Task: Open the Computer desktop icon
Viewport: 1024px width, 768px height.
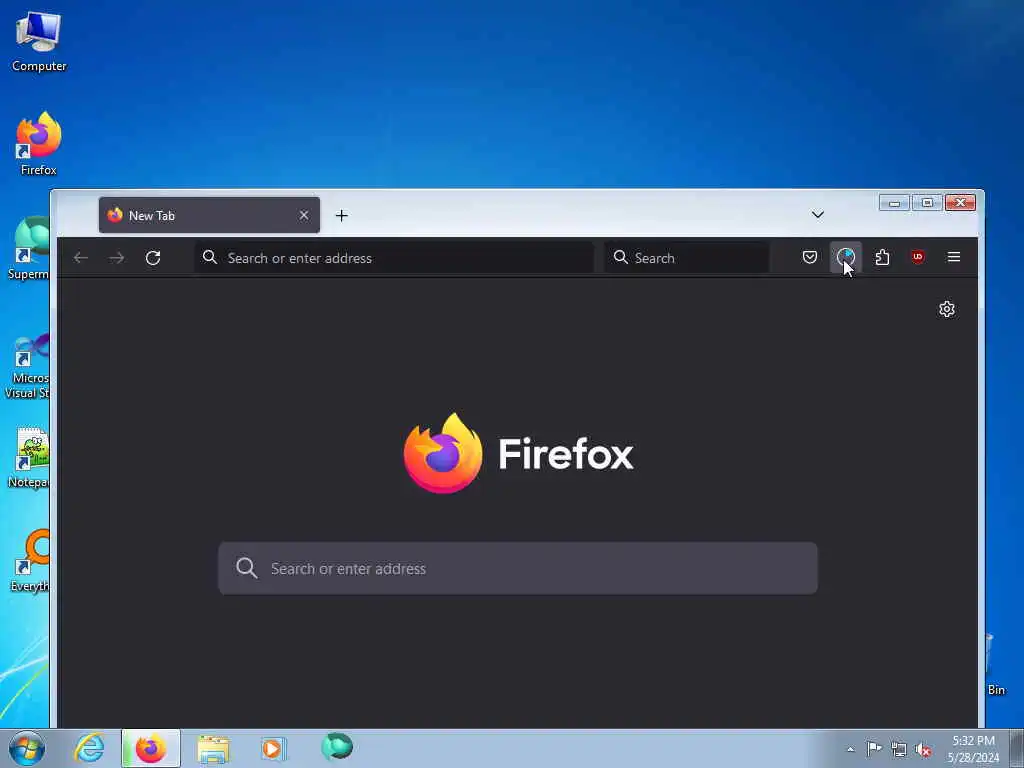Action: point(39,42)
